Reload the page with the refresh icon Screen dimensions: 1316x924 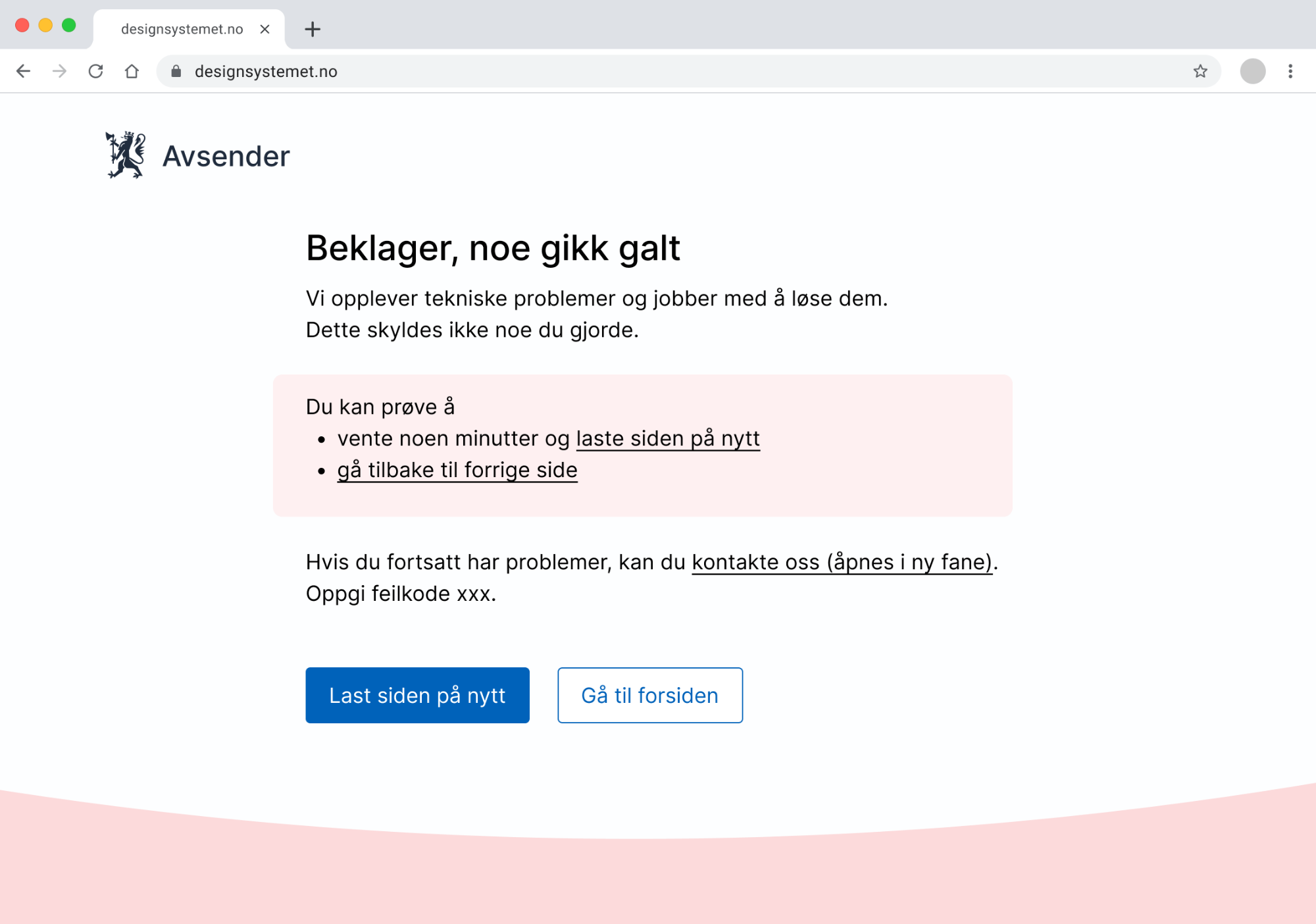(x=95, y=71)
